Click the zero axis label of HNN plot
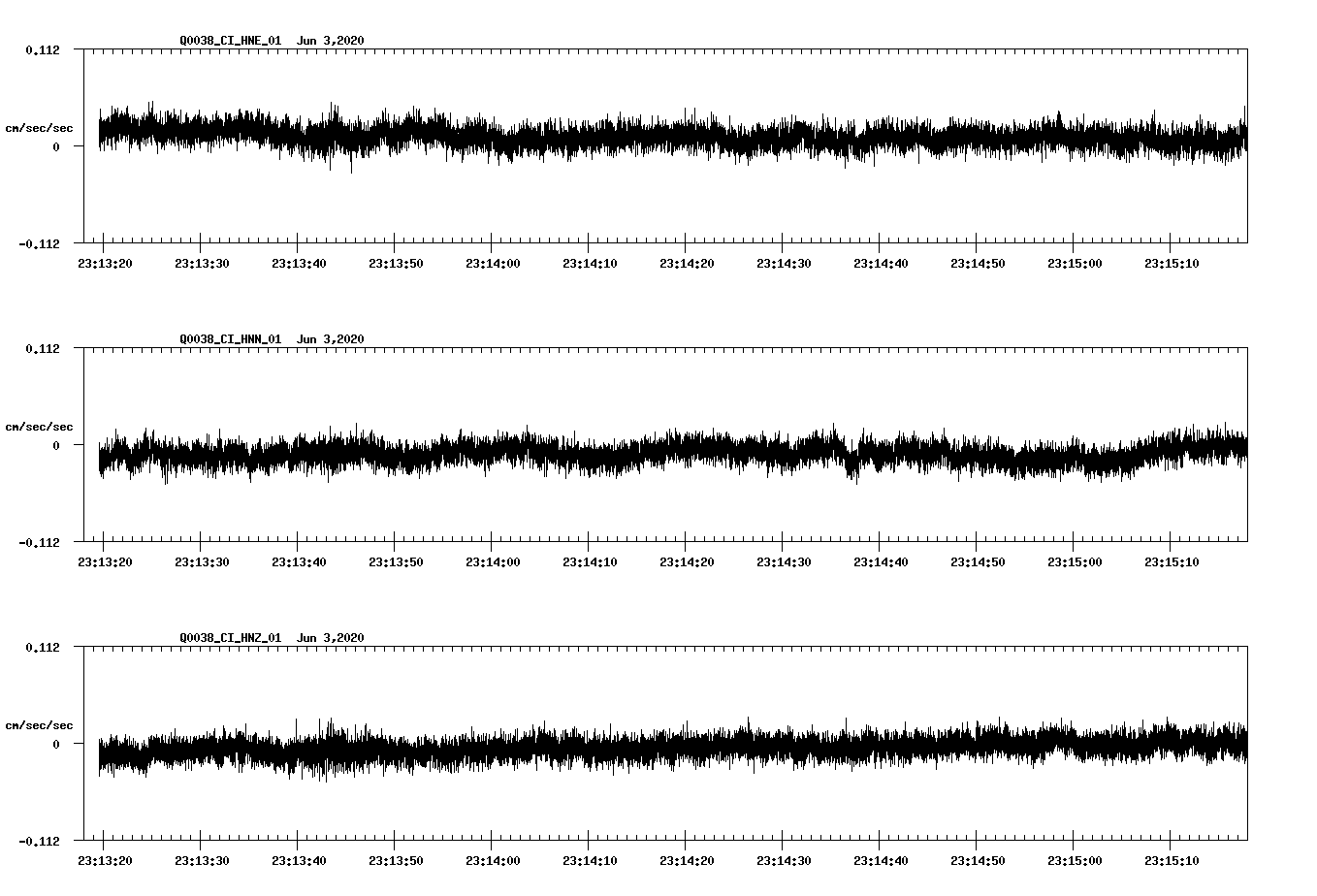This screenshot has width=1317, height=896. coord(56,446)
